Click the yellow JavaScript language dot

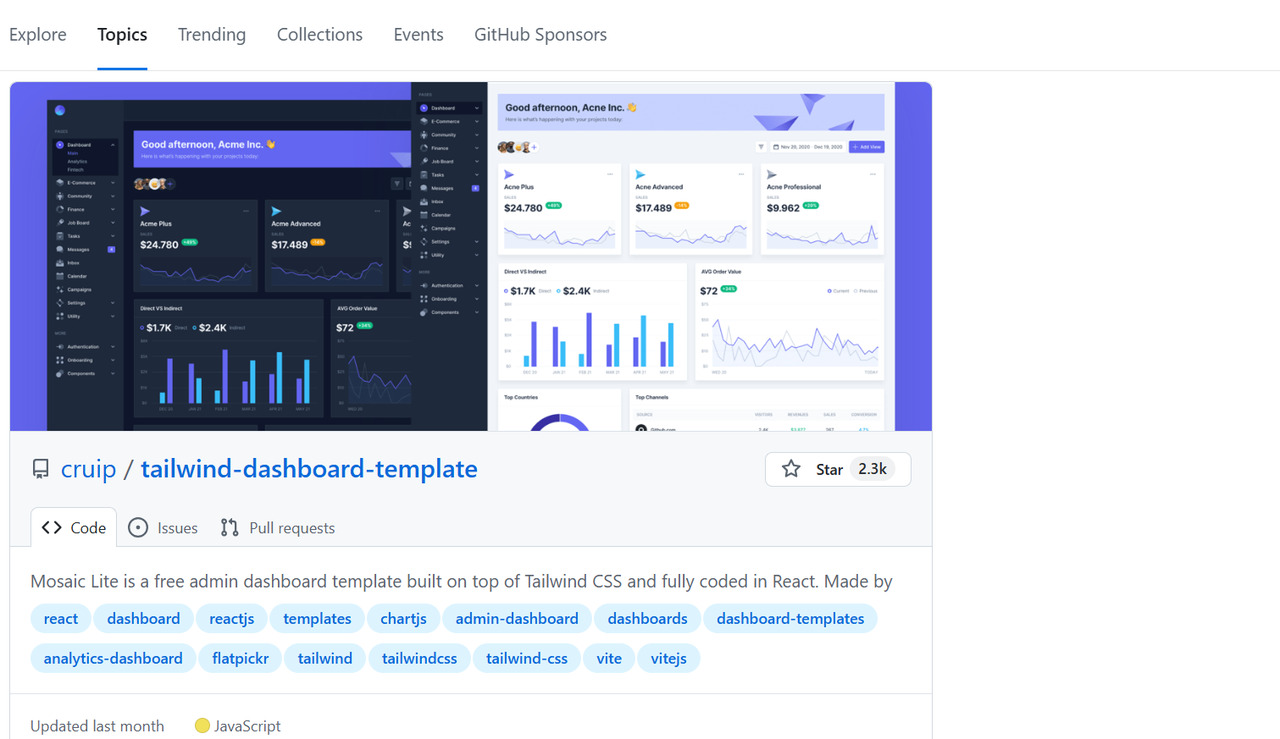(202, 726)
